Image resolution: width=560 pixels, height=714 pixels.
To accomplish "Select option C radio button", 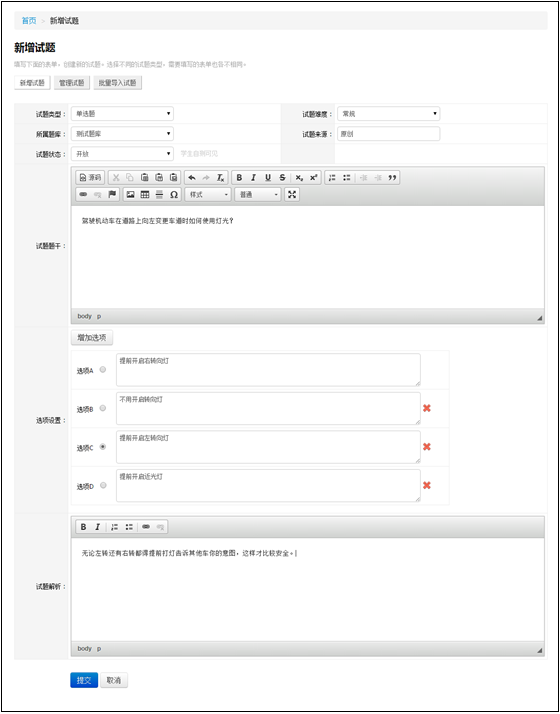I will pos(103,447).
